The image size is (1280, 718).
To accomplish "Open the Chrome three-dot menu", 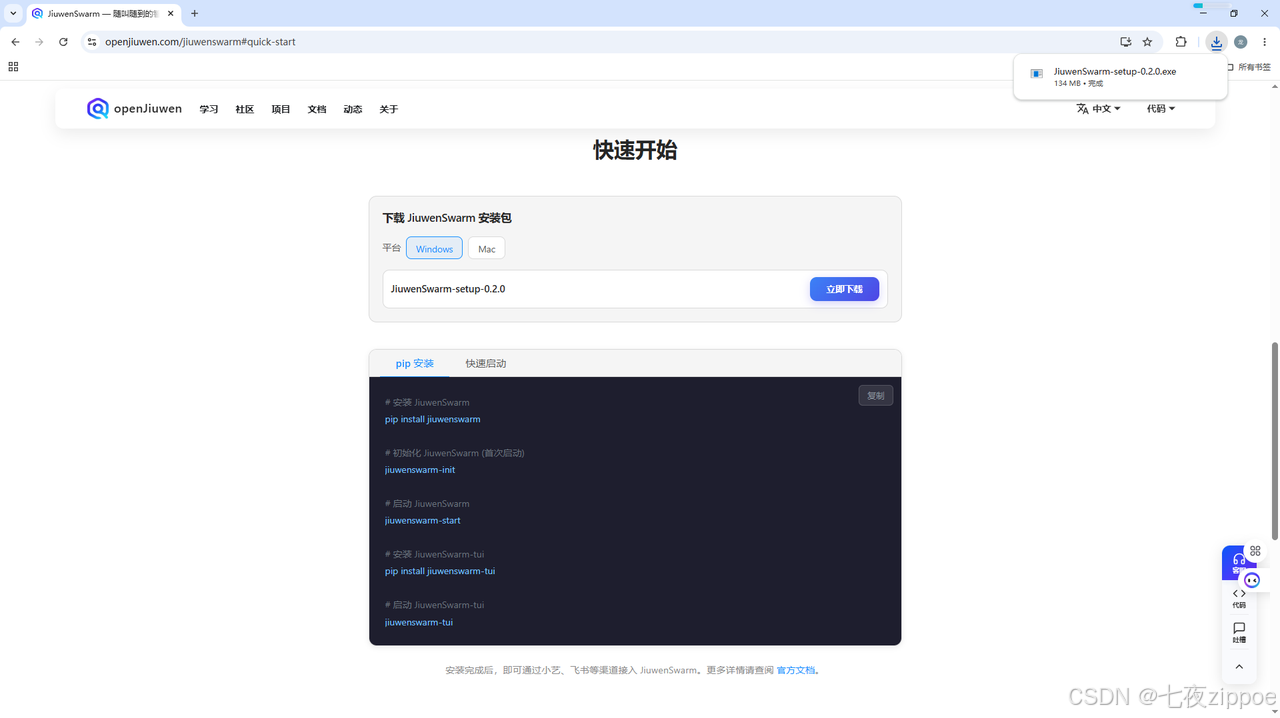I will (x=1265, y=42).
